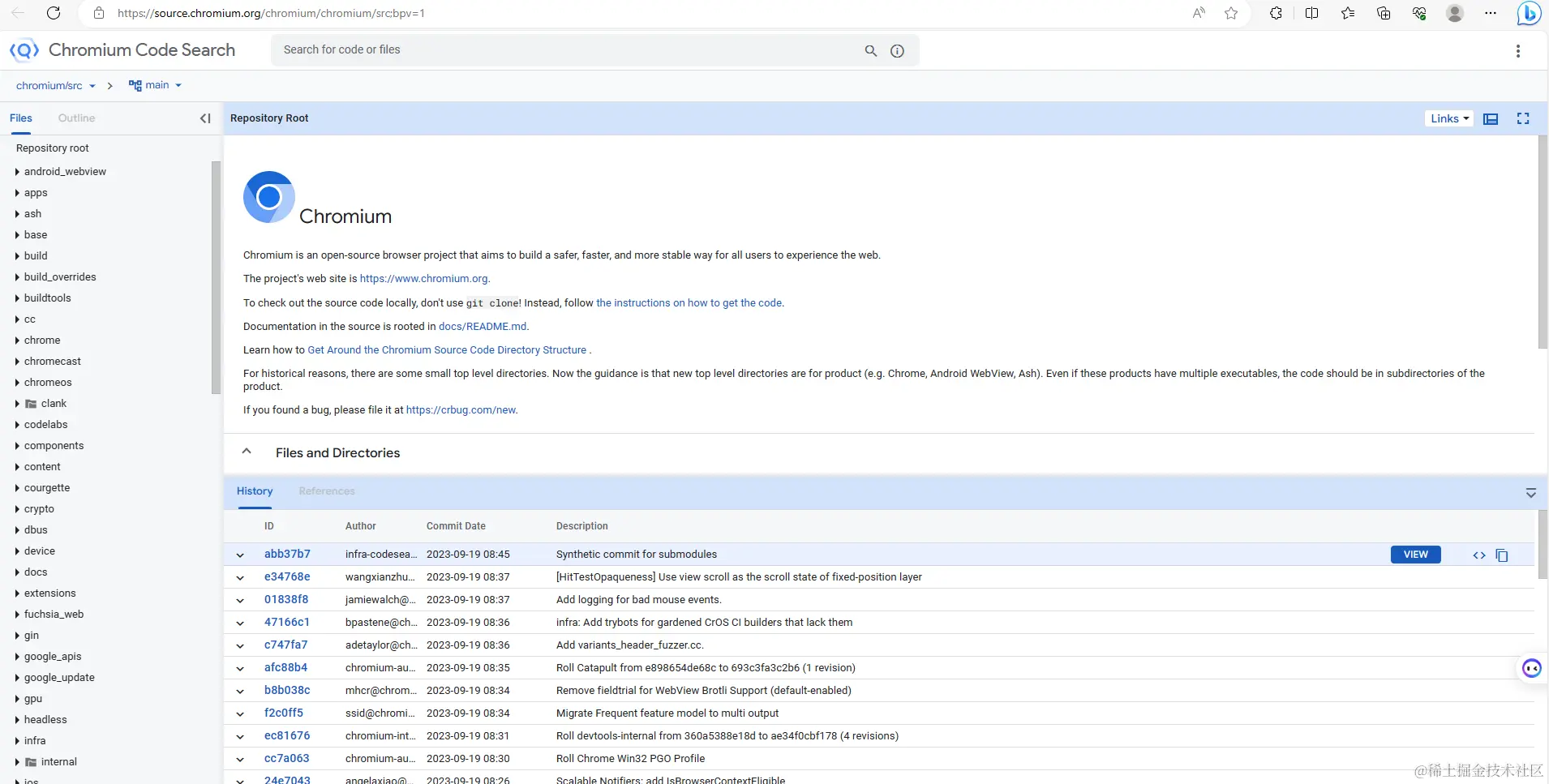
Task: Click the floating assistant bubble icon
Action: point(1532,668)
